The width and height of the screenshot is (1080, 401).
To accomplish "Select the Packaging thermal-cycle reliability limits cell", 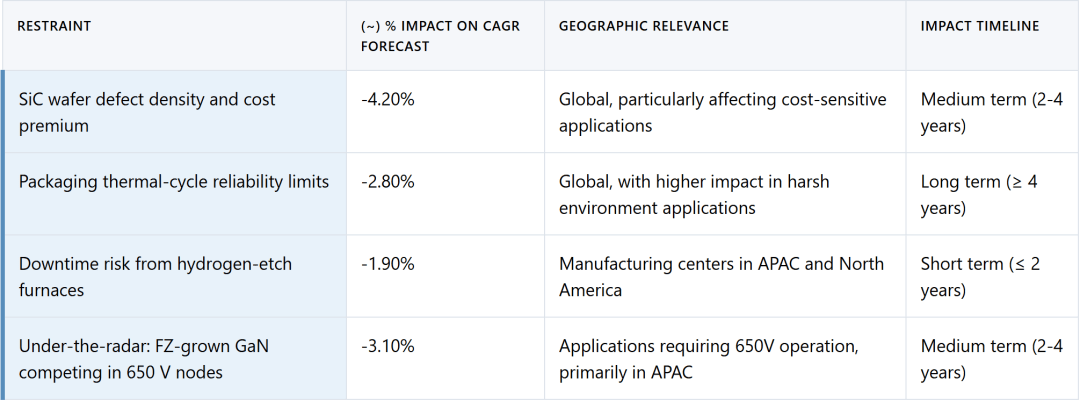I will point(173,182).
